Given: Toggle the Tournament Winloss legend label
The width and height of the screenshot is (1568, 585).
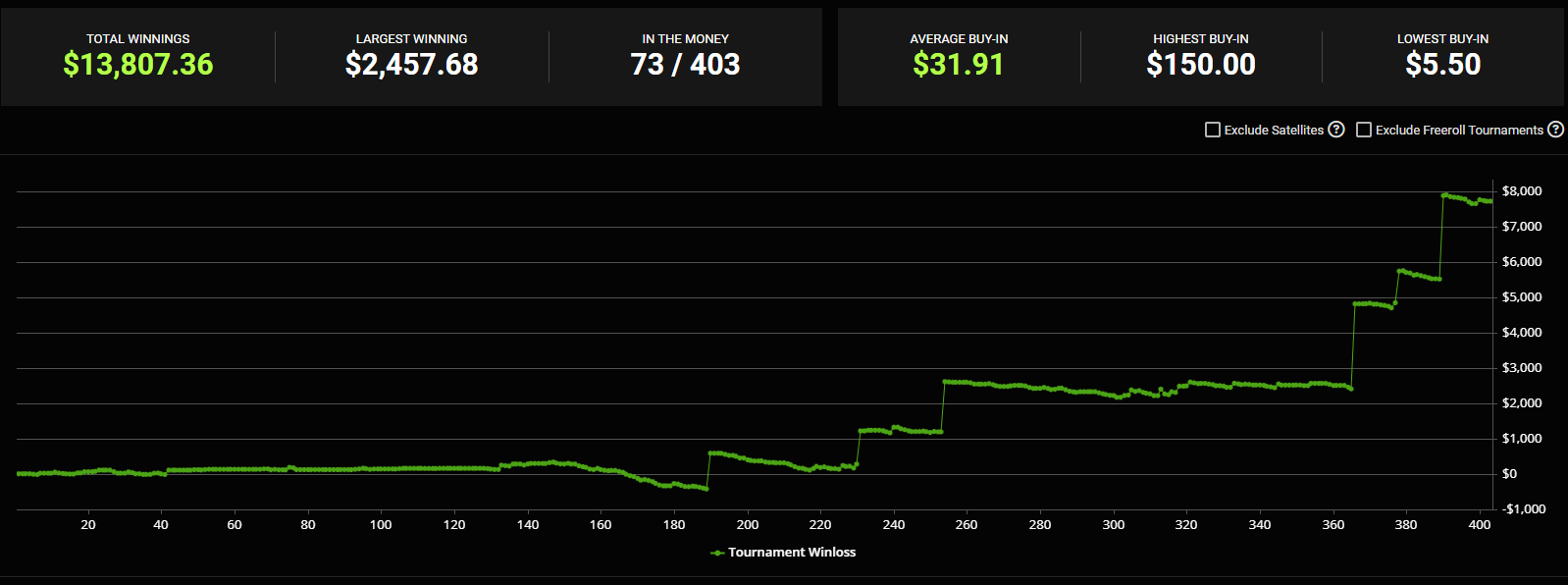Looking at the screenshot, I should tap(791, 553).
